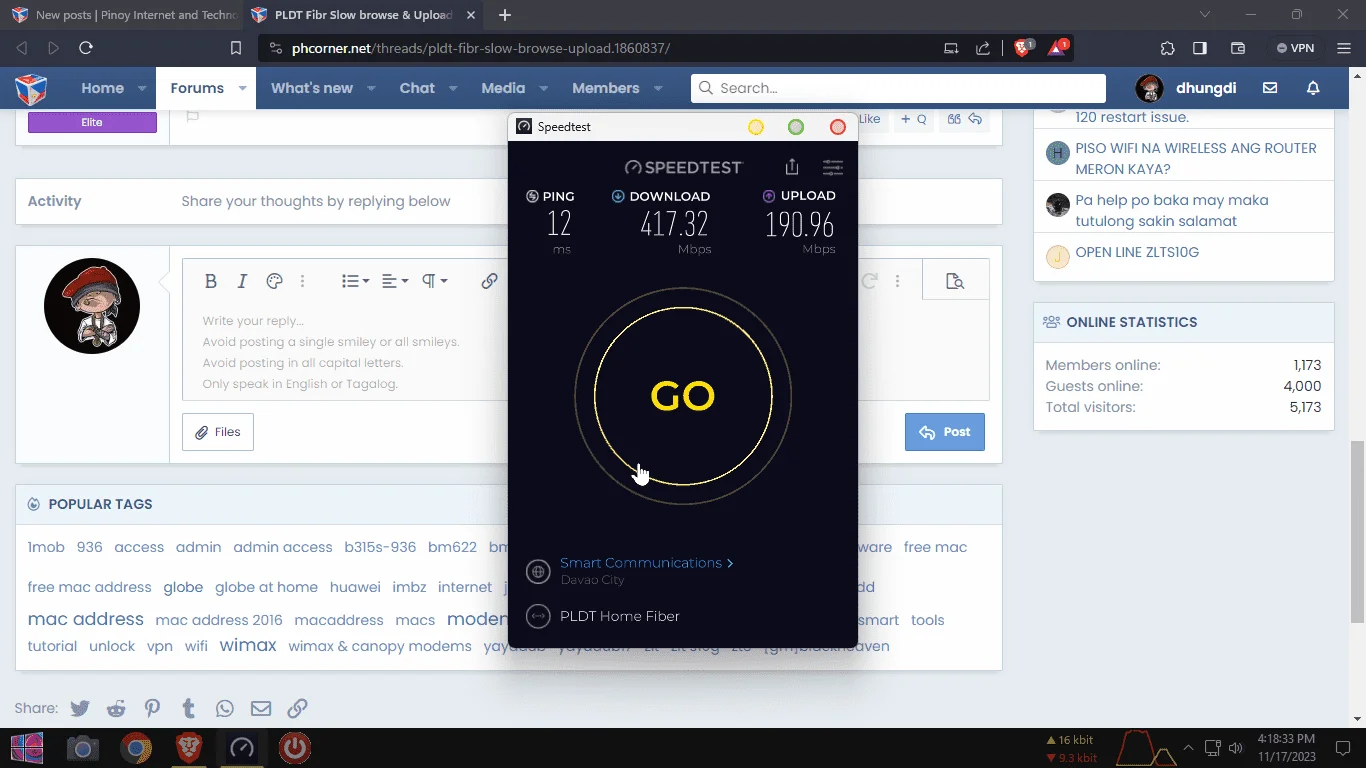Reload the page
Image resolution: width=1366 pixels, height=768 pixels.
pos(86,48)
